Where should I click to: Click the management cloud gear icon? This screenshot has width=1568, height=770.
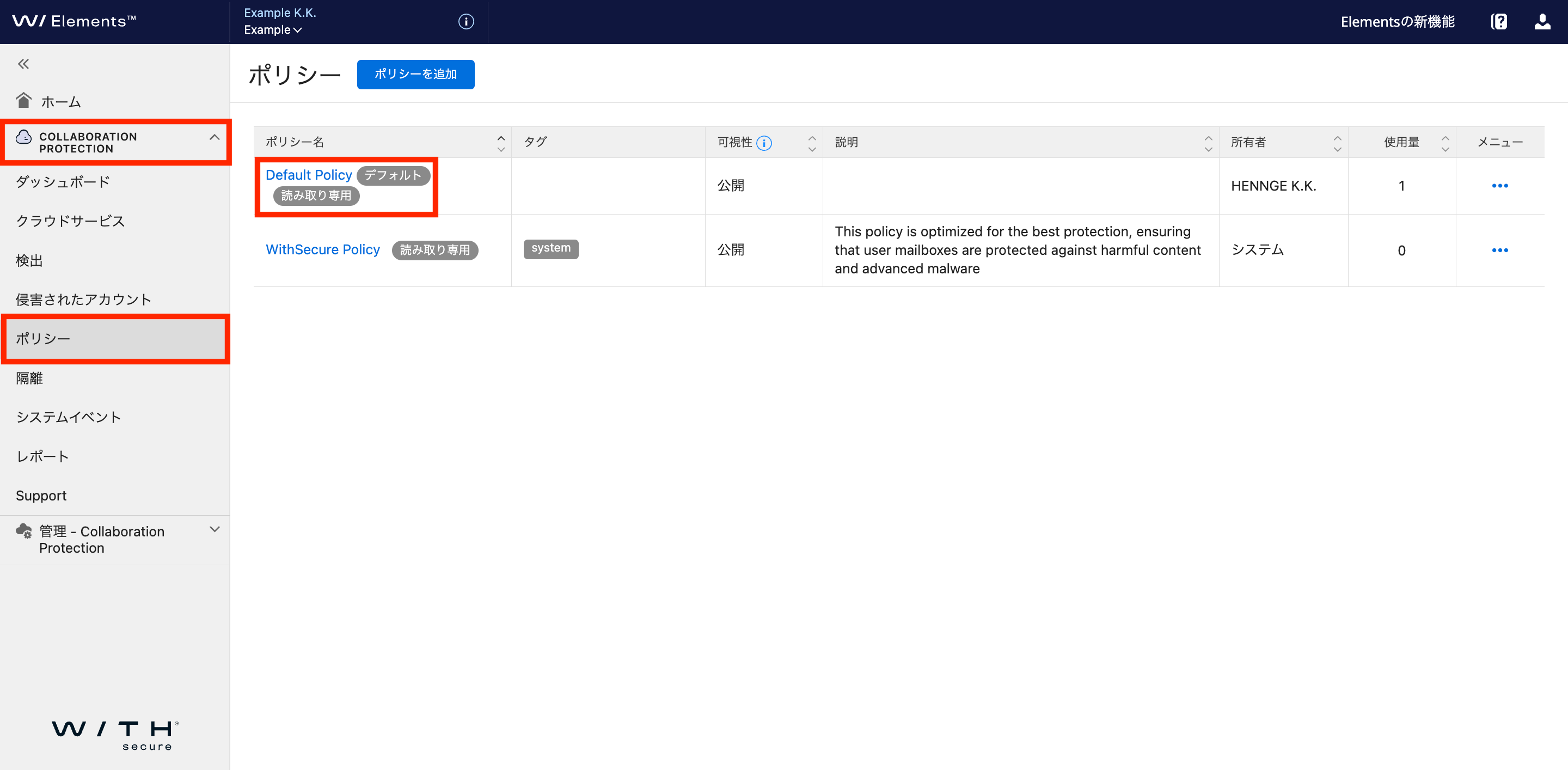pos(24,531)
